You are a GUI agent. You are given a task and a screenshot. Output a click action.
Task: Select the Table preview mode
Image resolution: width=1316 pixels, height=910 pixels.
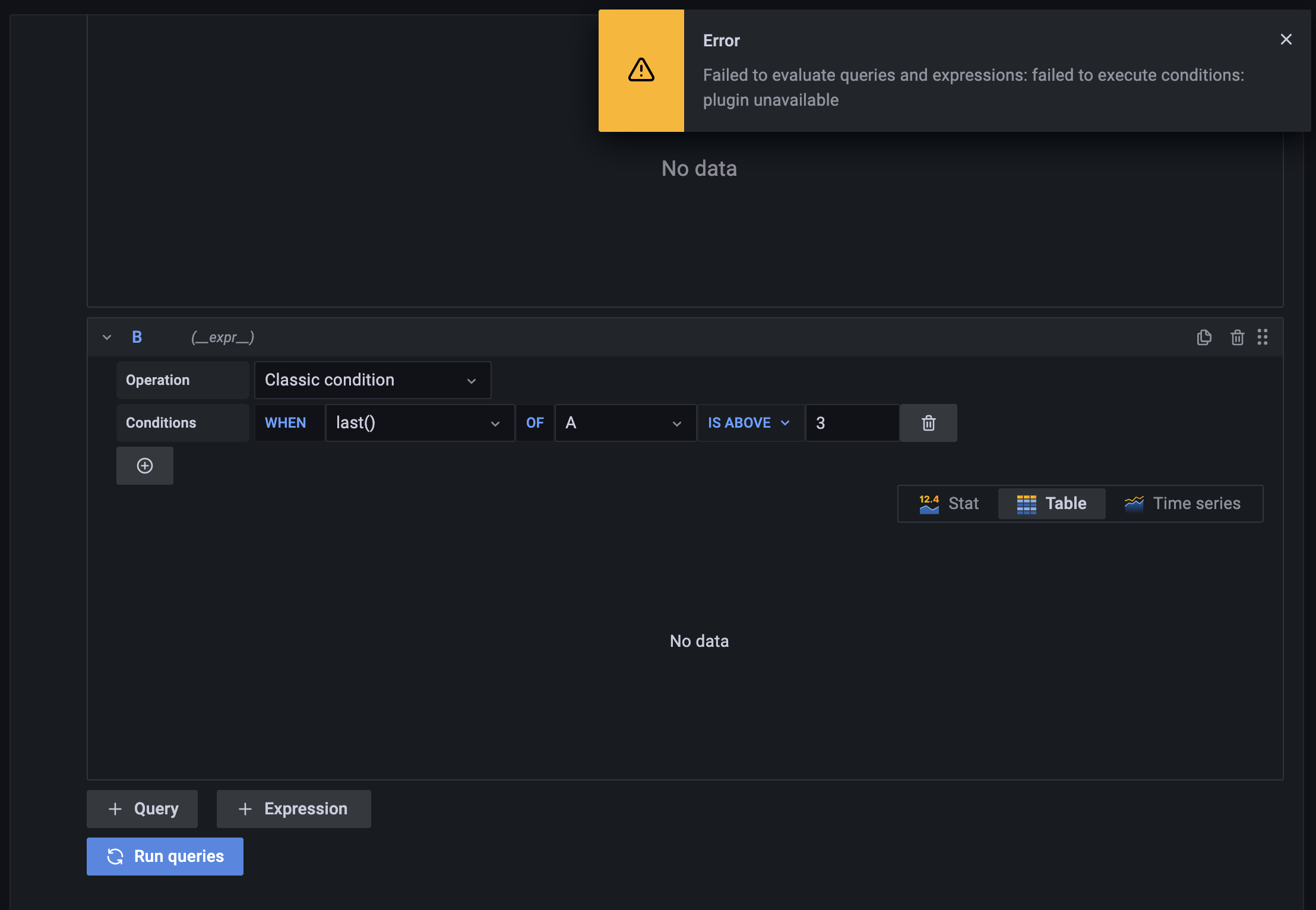pyautogui.click(x=1051, y=503)
